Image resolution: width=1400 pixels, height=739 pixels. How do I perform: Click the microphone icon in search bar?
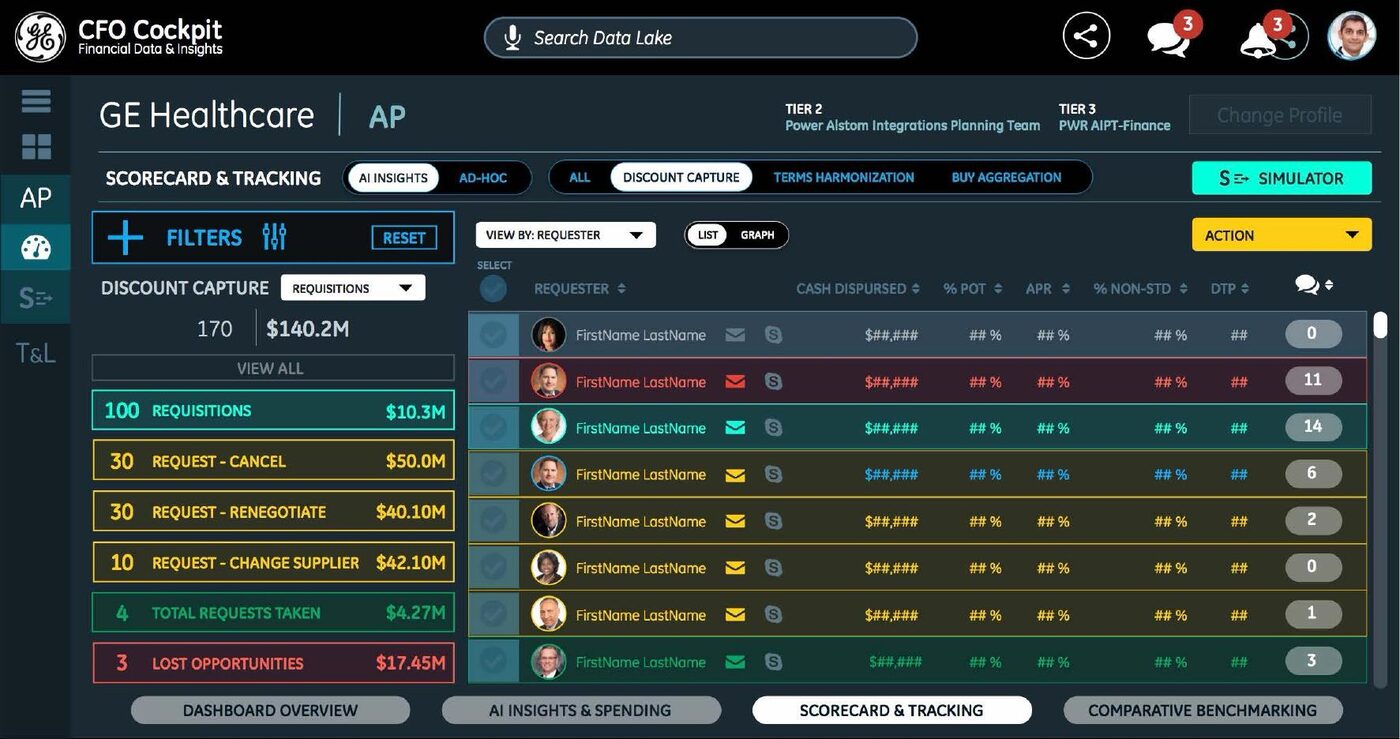512,38
